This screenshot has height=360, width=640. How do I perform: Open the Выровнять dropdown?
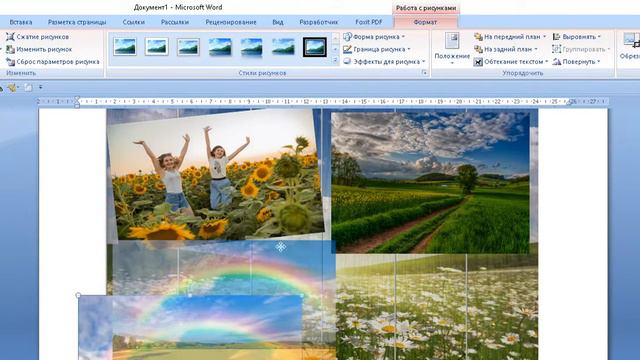tap(577, 37)
